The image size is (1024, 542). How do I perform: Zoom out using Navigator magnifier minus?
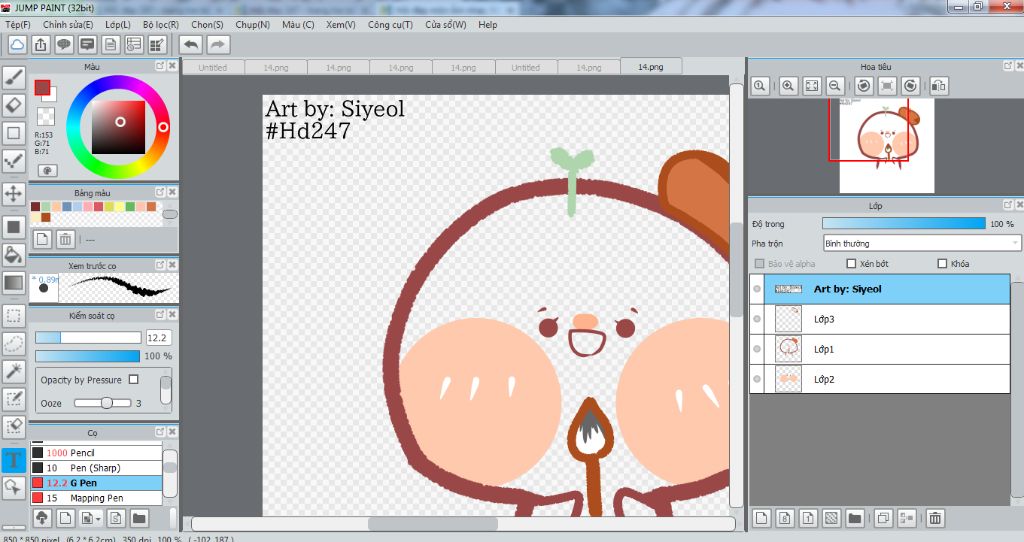[835, 86]
